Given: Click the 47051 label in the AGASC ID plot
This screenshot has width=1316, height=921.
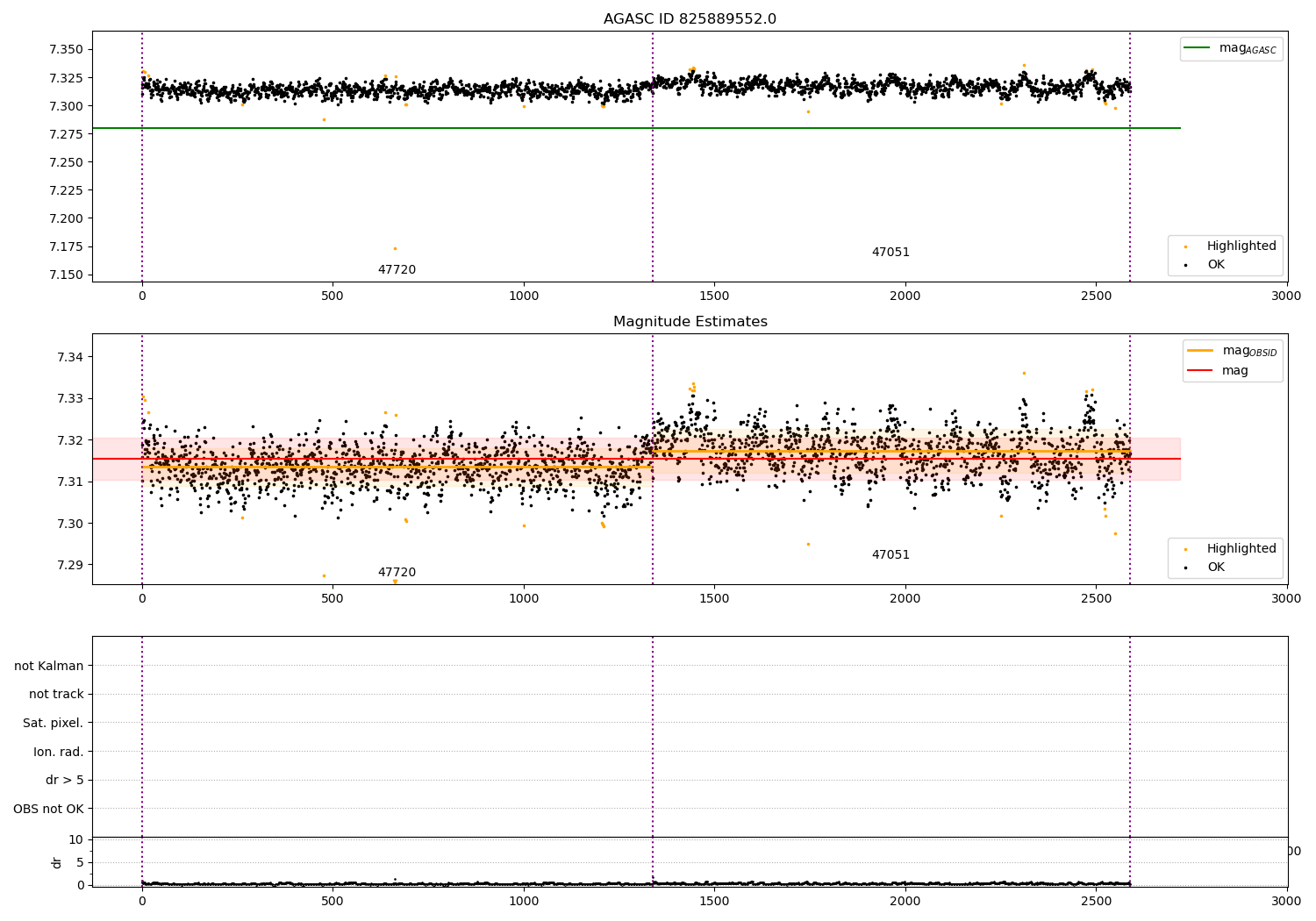Looking at the screenshot, I should (x=890, y=253).
